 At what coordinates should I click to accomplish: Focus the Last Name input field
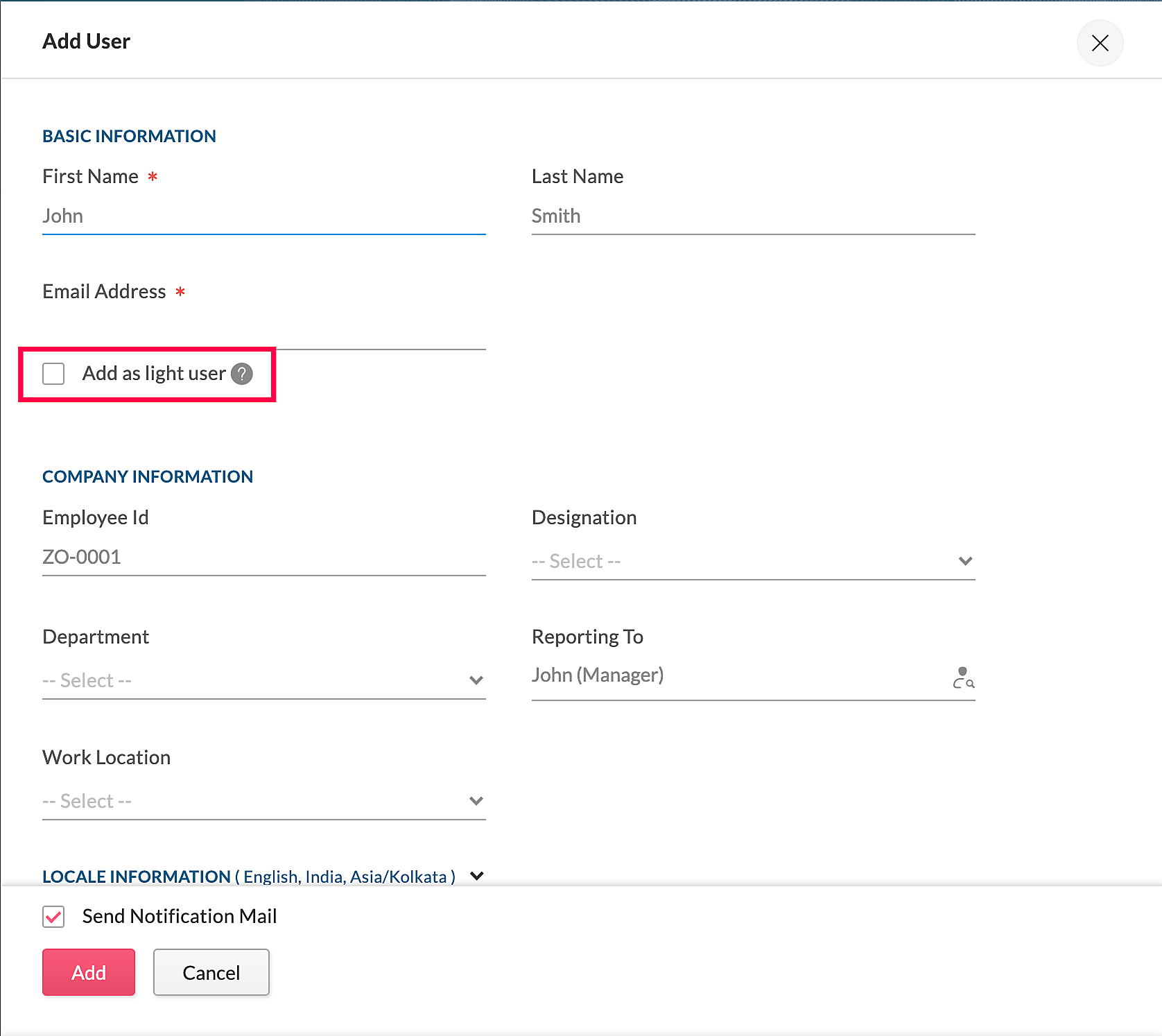click(753, 216)
